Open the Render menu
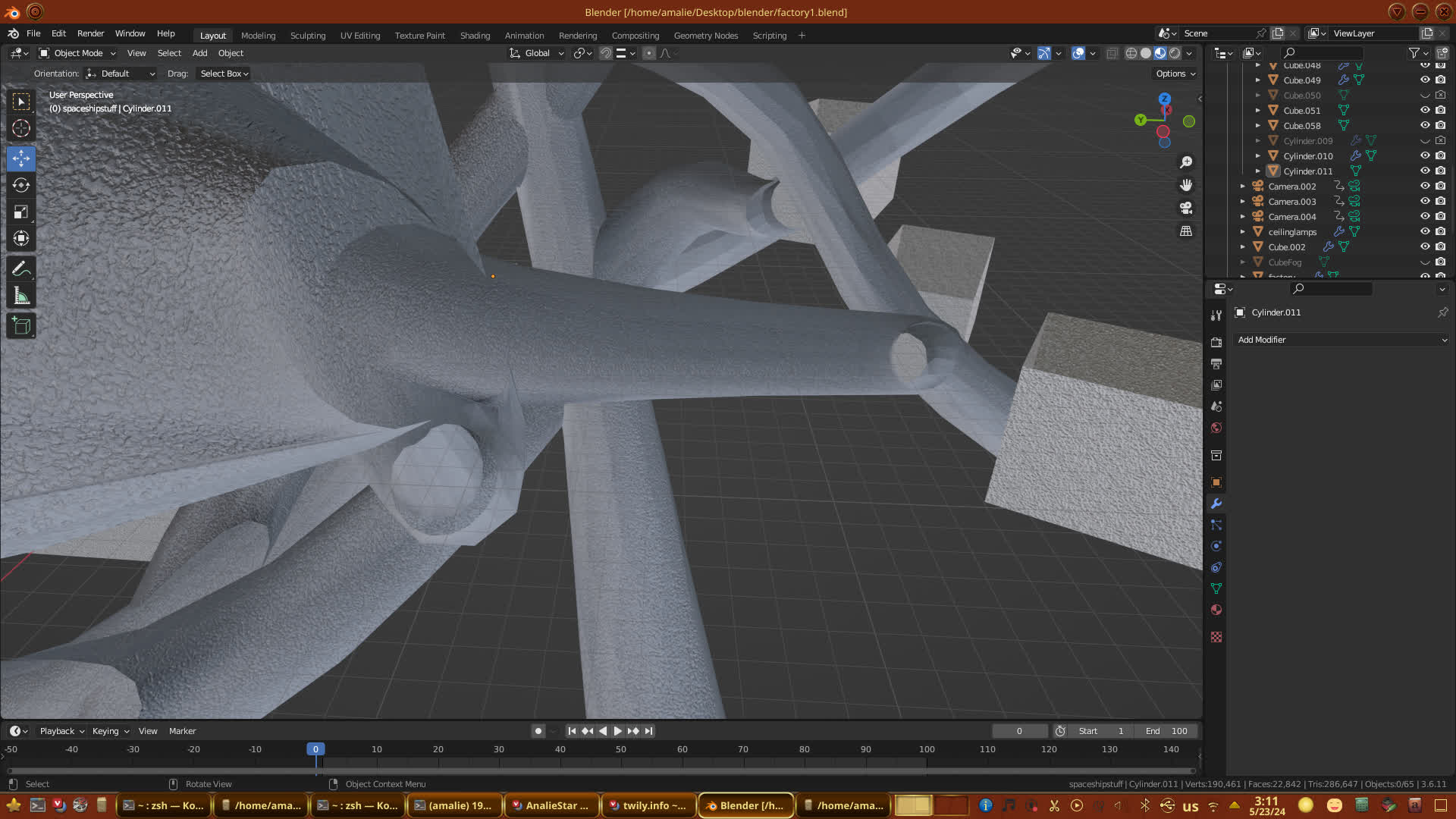1456x819 pixels. 90,33
